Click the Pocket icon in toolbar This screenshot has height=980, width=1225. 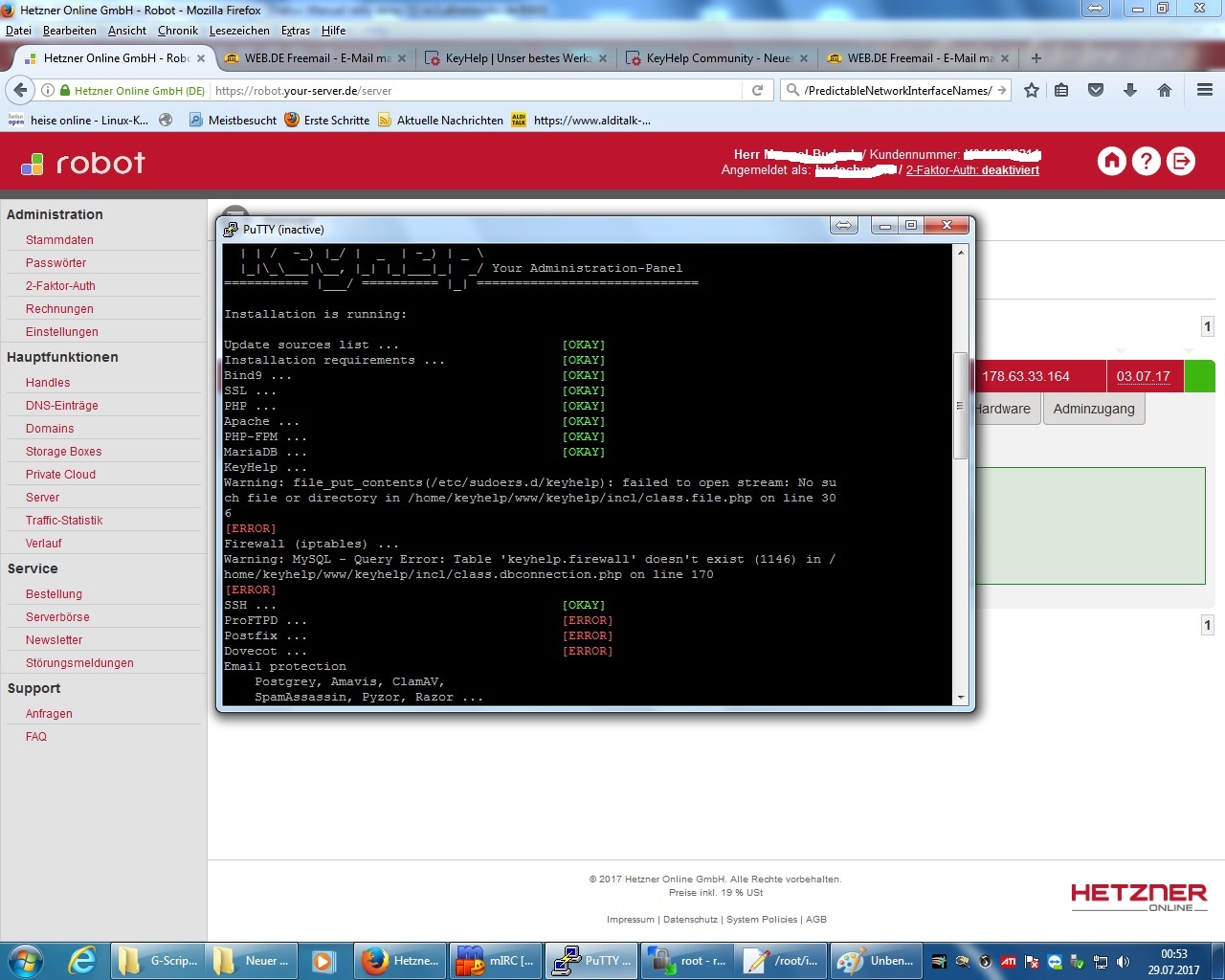[x=1096, y=90]
